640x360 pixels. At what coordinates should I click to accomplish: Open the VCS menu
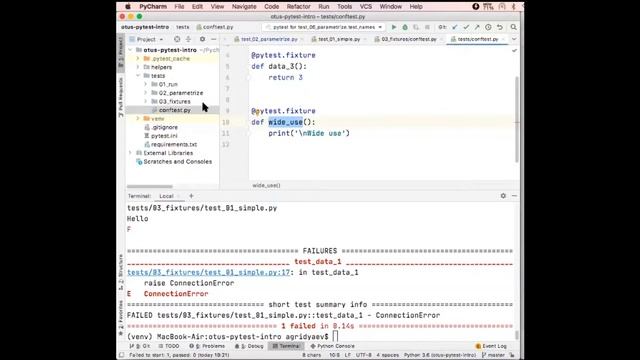click(x=366, y=7)
